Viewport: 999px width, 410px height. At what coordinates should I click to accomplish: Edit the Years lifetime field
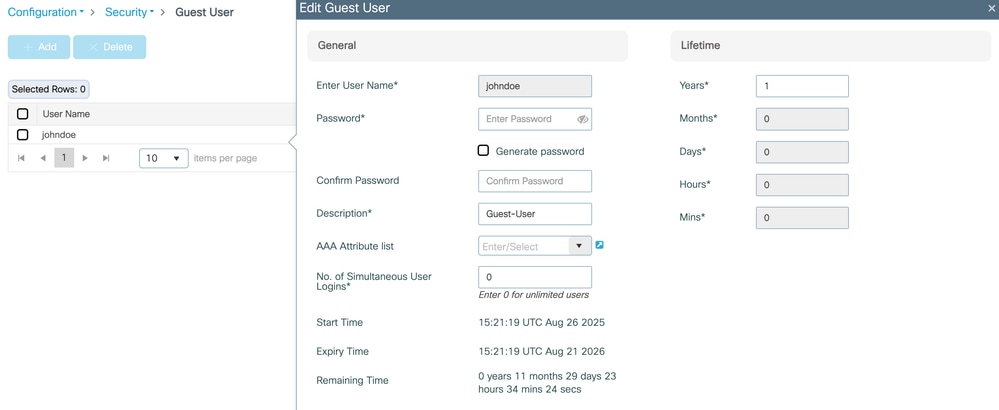click(802, 86)
